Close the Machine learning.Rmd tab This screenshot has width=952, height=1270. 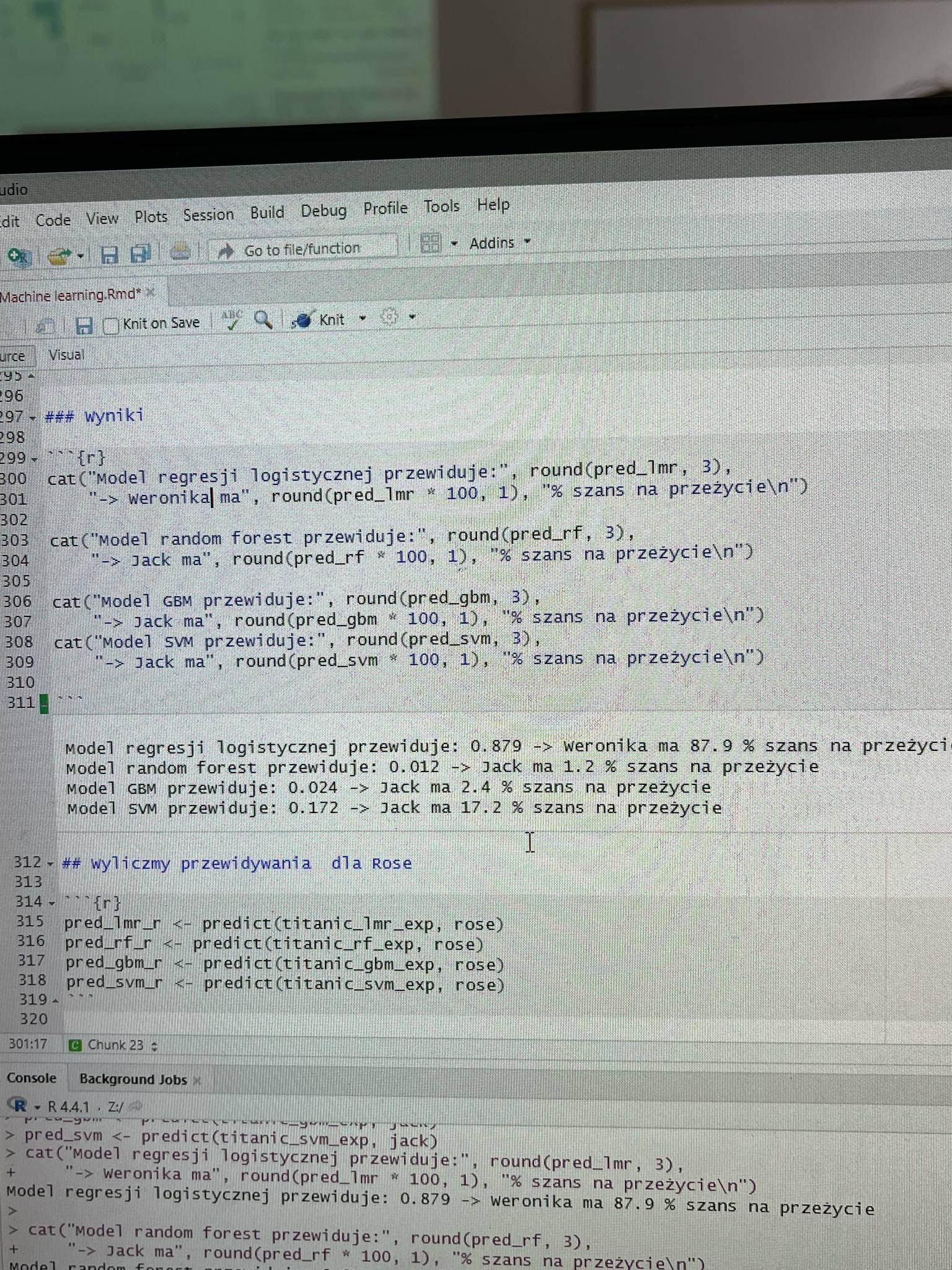(151, 293)
